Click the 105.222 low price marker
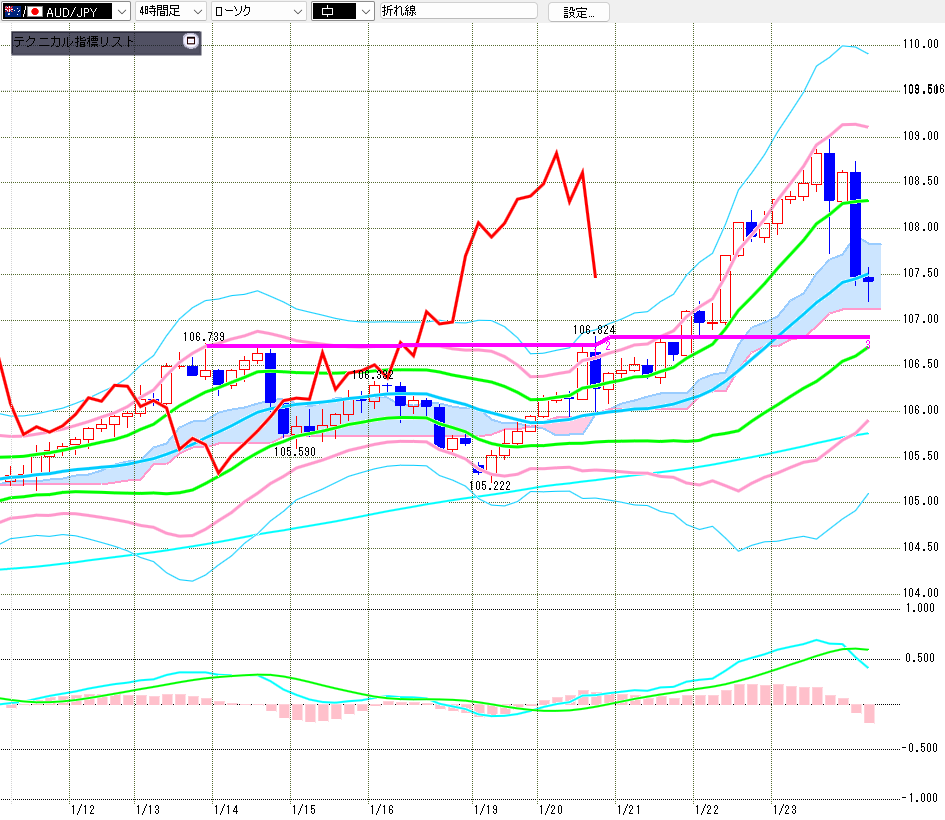Viewport: 945px width, 820px height. [489, 485]
